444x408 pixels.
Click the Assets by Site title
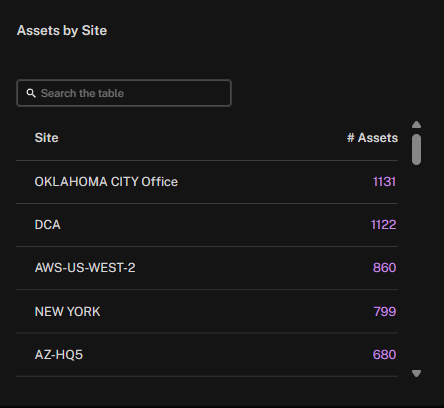pyautogui.click(x=62, y=31)
